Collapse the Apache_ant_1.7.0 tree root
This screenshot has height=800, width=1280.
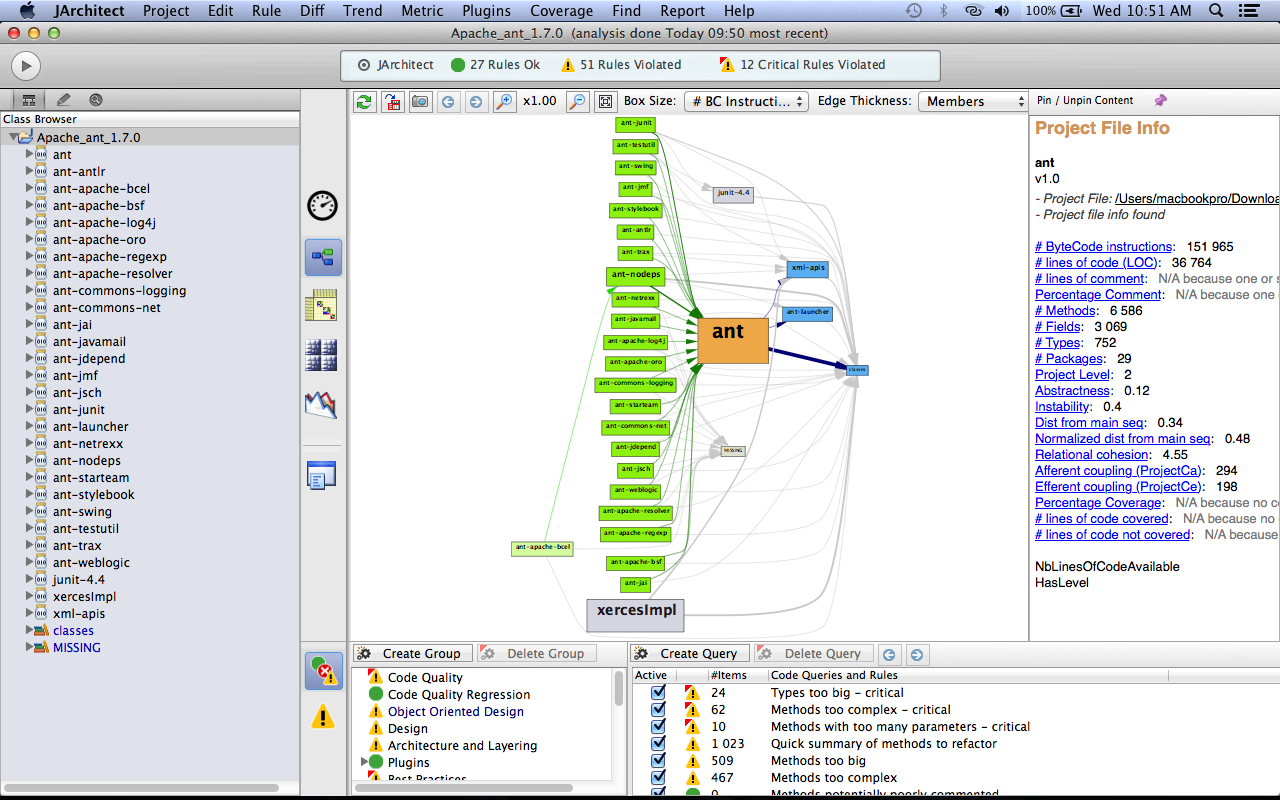[14, 137]
